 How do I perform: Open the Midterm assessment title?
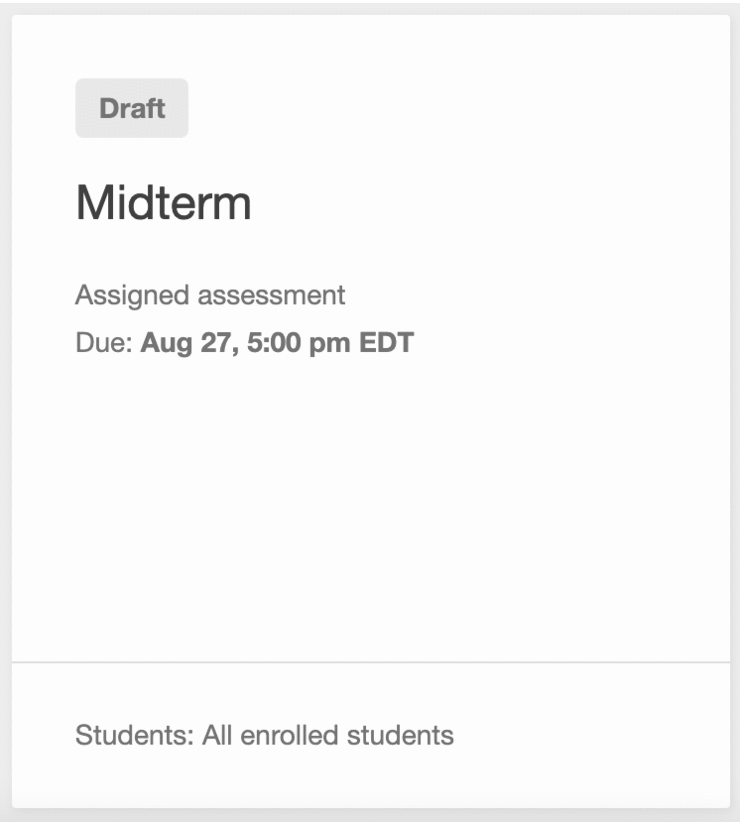coord(163,203)
